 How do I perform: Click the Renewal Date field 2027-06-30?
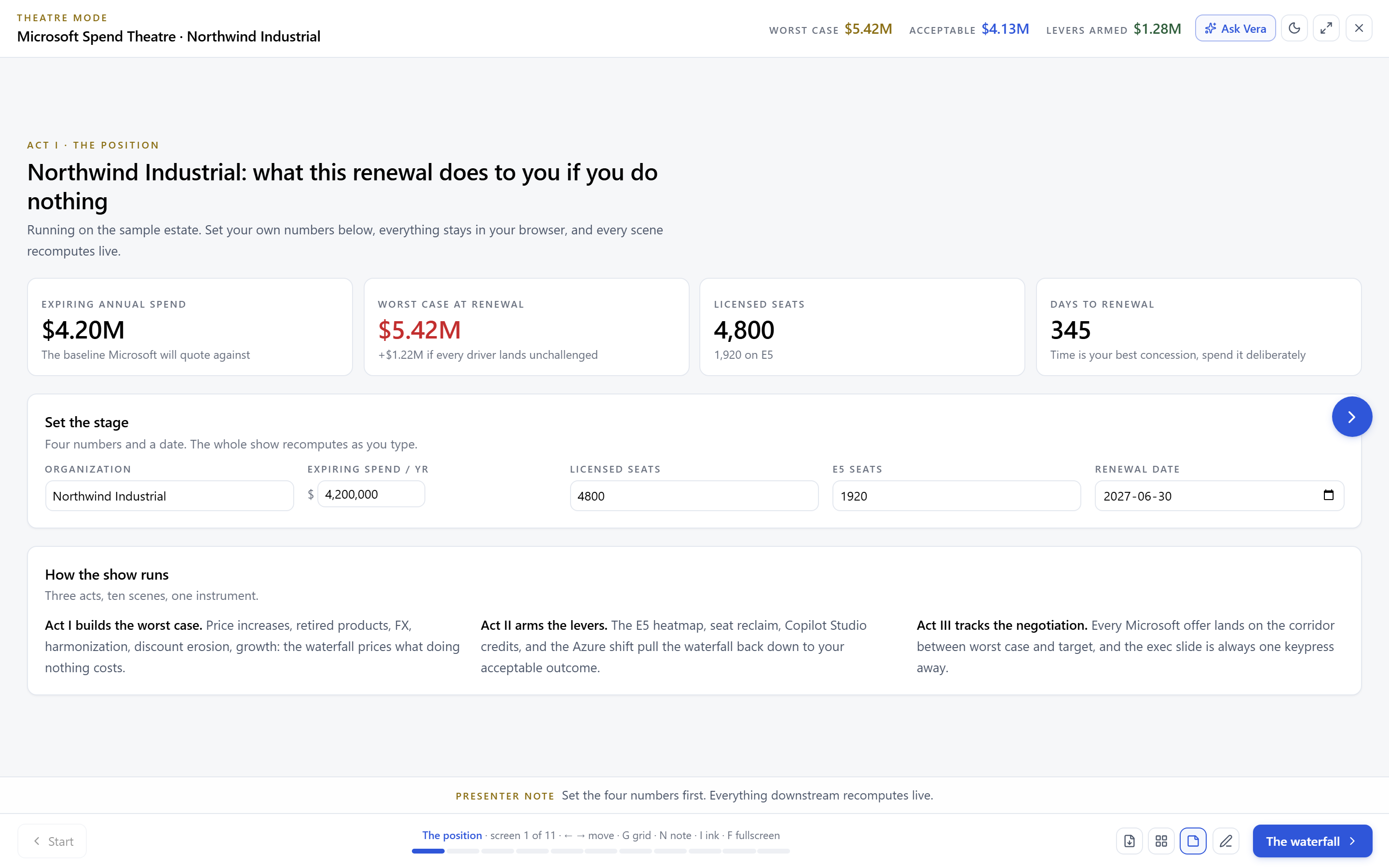1219,496
